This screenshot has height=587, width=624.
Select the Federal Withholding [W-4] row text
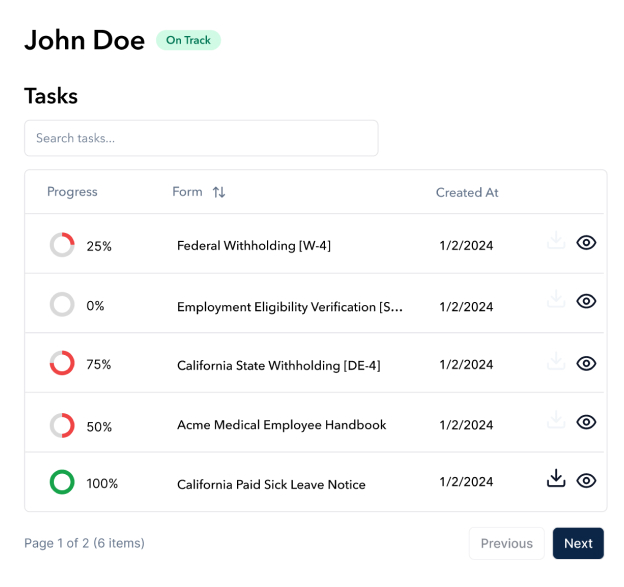254,246
